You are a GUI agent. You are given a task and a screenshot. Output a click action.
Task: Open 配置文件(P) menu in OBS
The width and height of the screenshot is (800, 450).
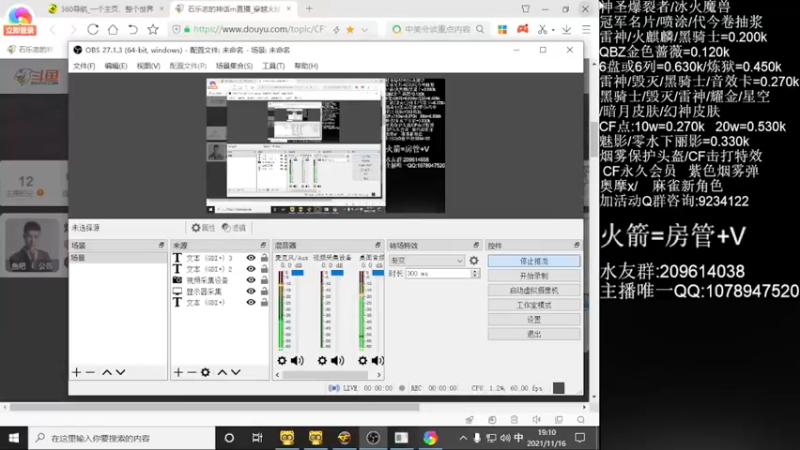tap(188, 66)
